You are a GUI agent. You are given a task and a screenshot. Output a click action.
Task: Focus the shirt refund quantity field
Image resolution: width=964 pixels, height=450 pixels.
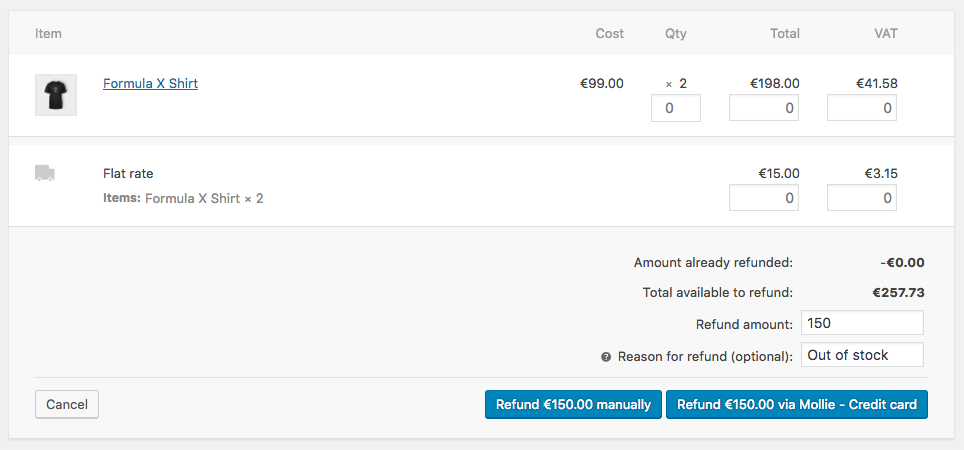675,108
